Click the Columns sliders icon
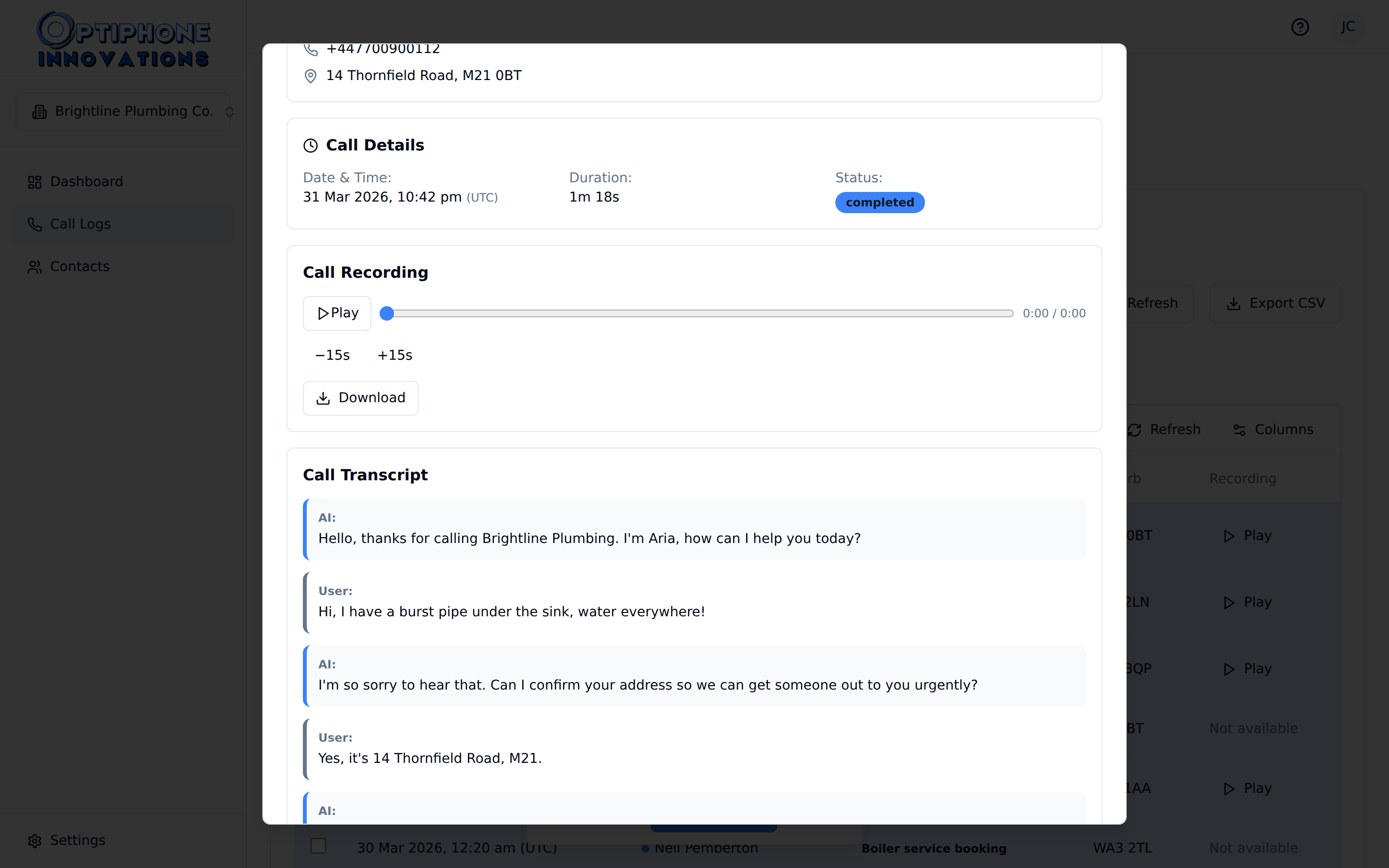This screenshot has width=1389, height=868. tap(1239, 430)
